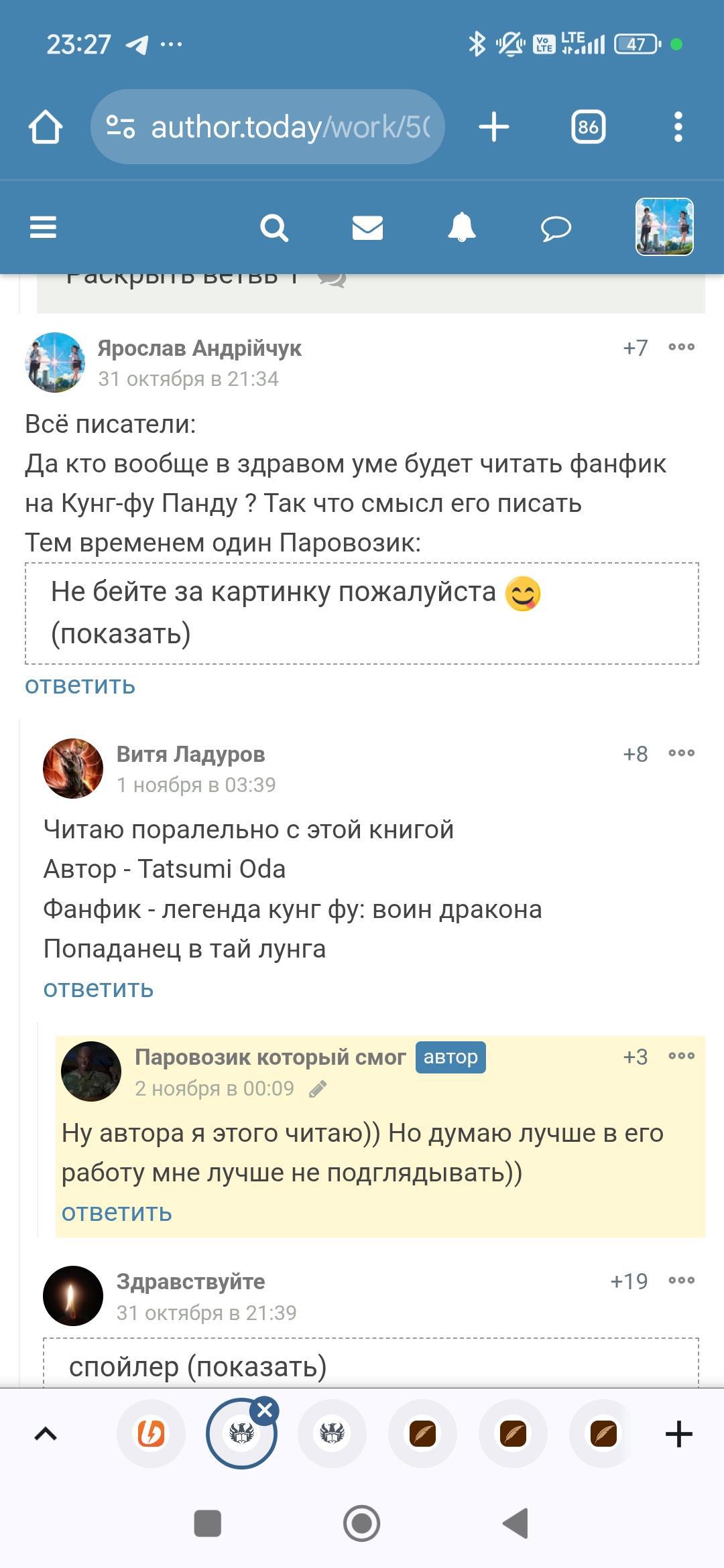Open browser three-dot overflow menu
This screenshot has width=724, height=1568.
678,127
